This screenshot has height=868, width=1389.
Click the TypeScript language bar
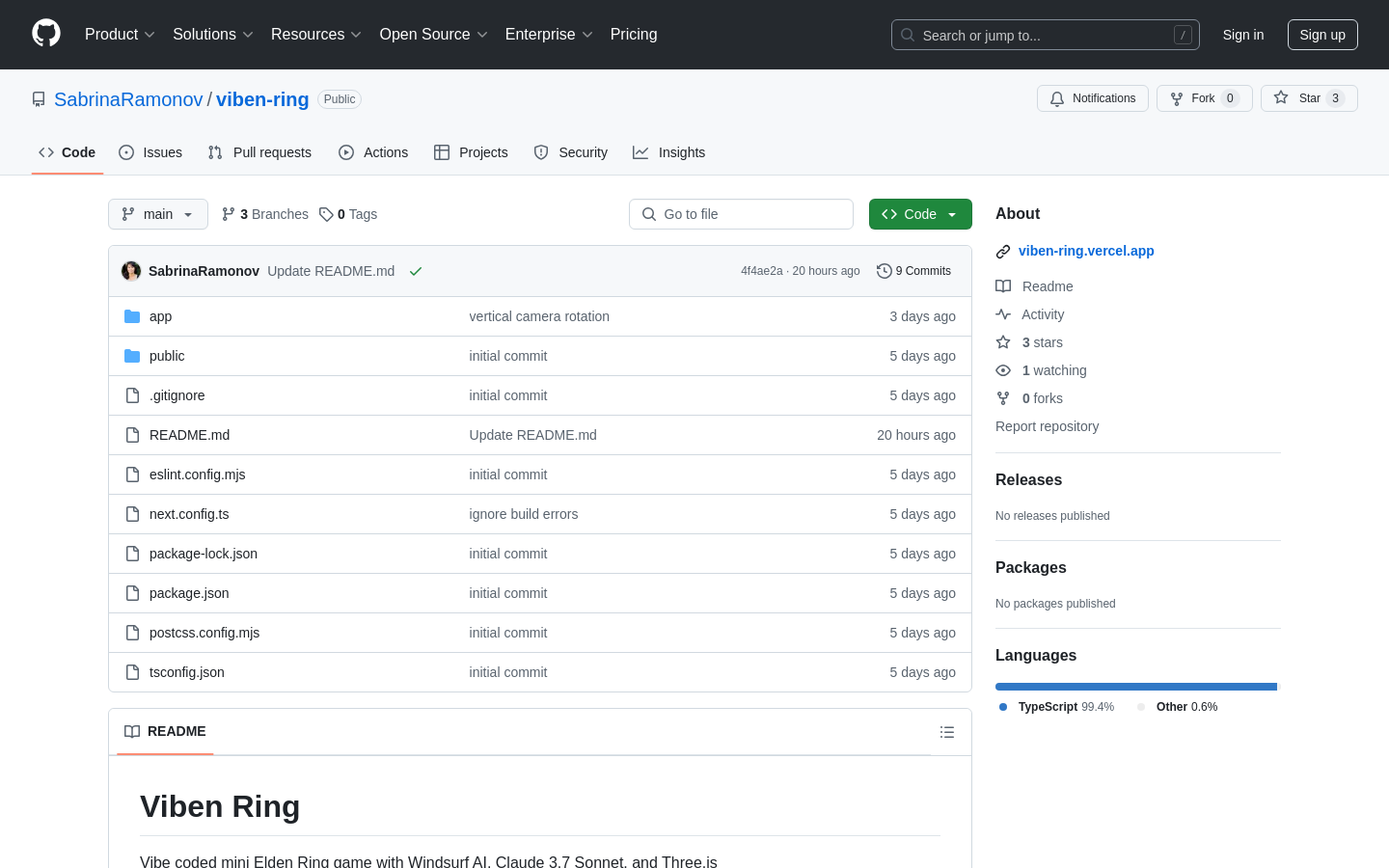pos(1135,687)
